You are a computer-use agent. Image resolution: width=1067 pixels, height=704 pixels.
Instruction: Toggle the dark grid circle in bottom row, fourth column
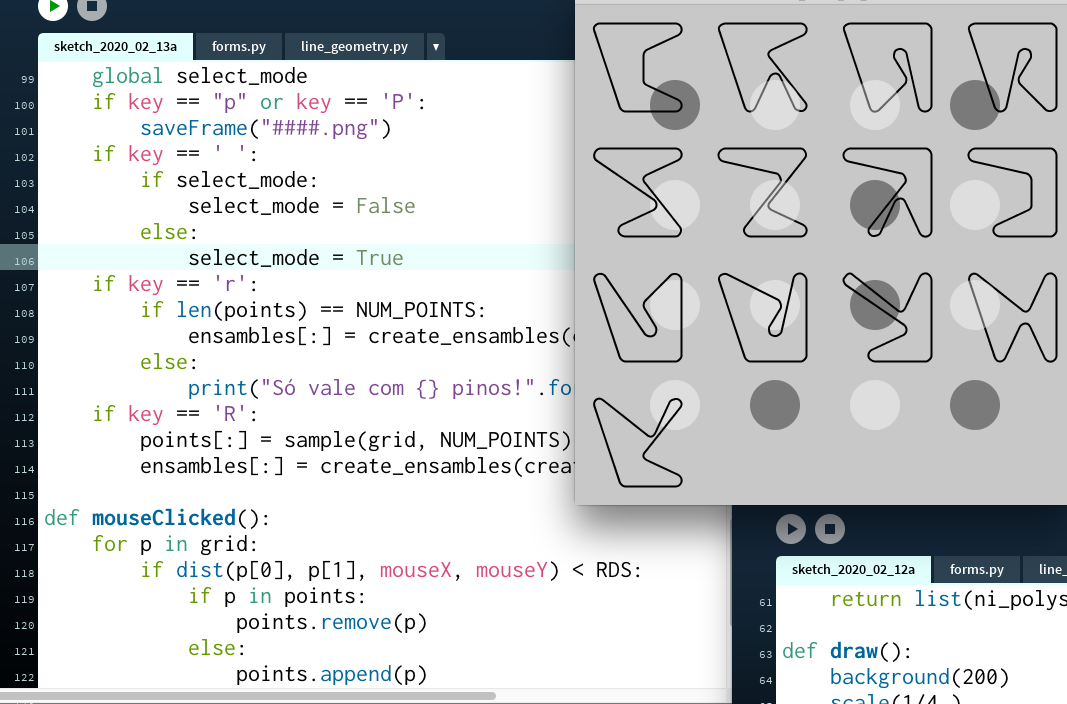pyautogui.click(x=975, y=405)
